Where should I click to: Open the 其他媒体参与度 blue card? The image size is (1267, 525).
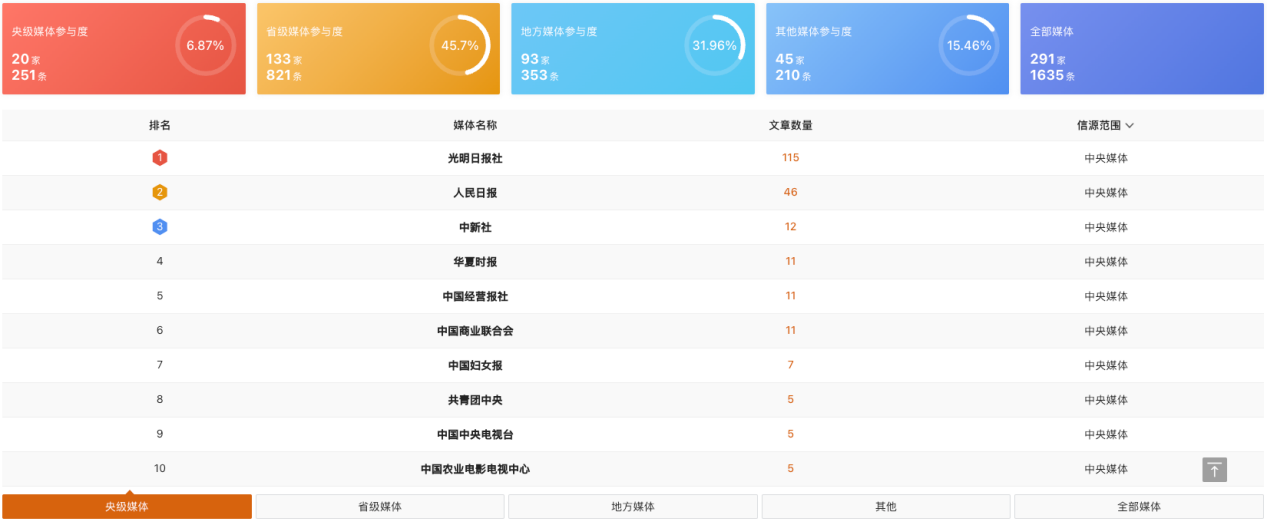887,49
